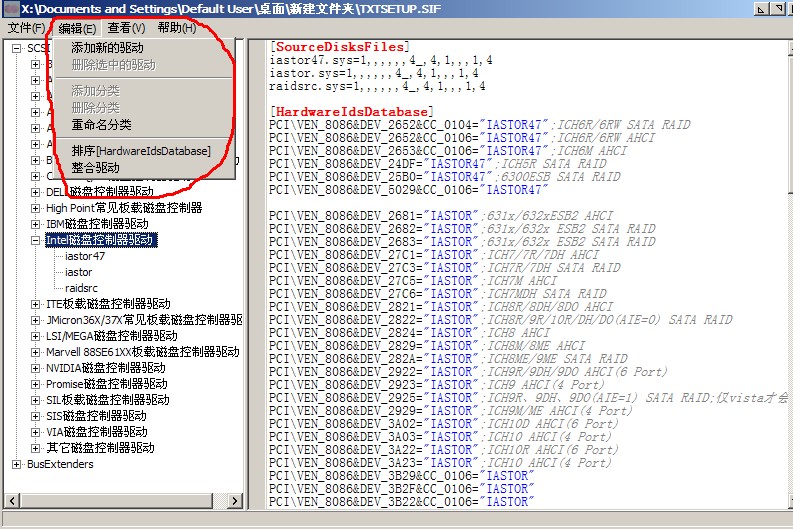
Task: Expand the Marvell 88SE61XX node
Action: 35,352
